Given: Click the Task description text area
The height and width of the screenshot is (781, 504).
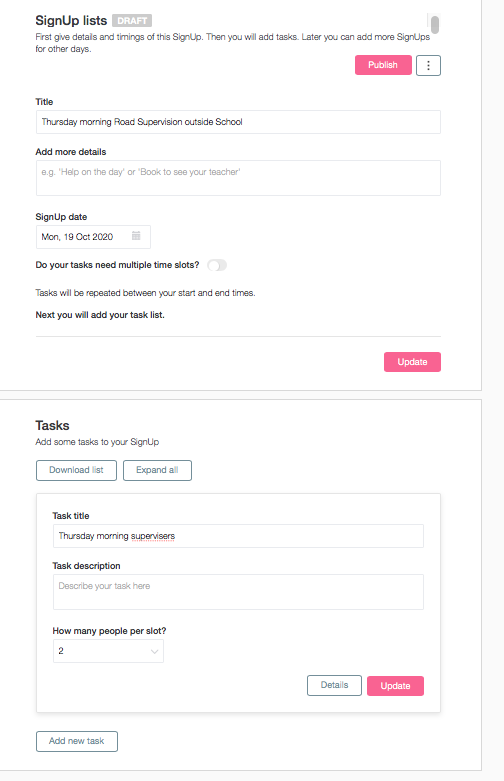Looking at the screenshot, I should (x=238, y=592).
